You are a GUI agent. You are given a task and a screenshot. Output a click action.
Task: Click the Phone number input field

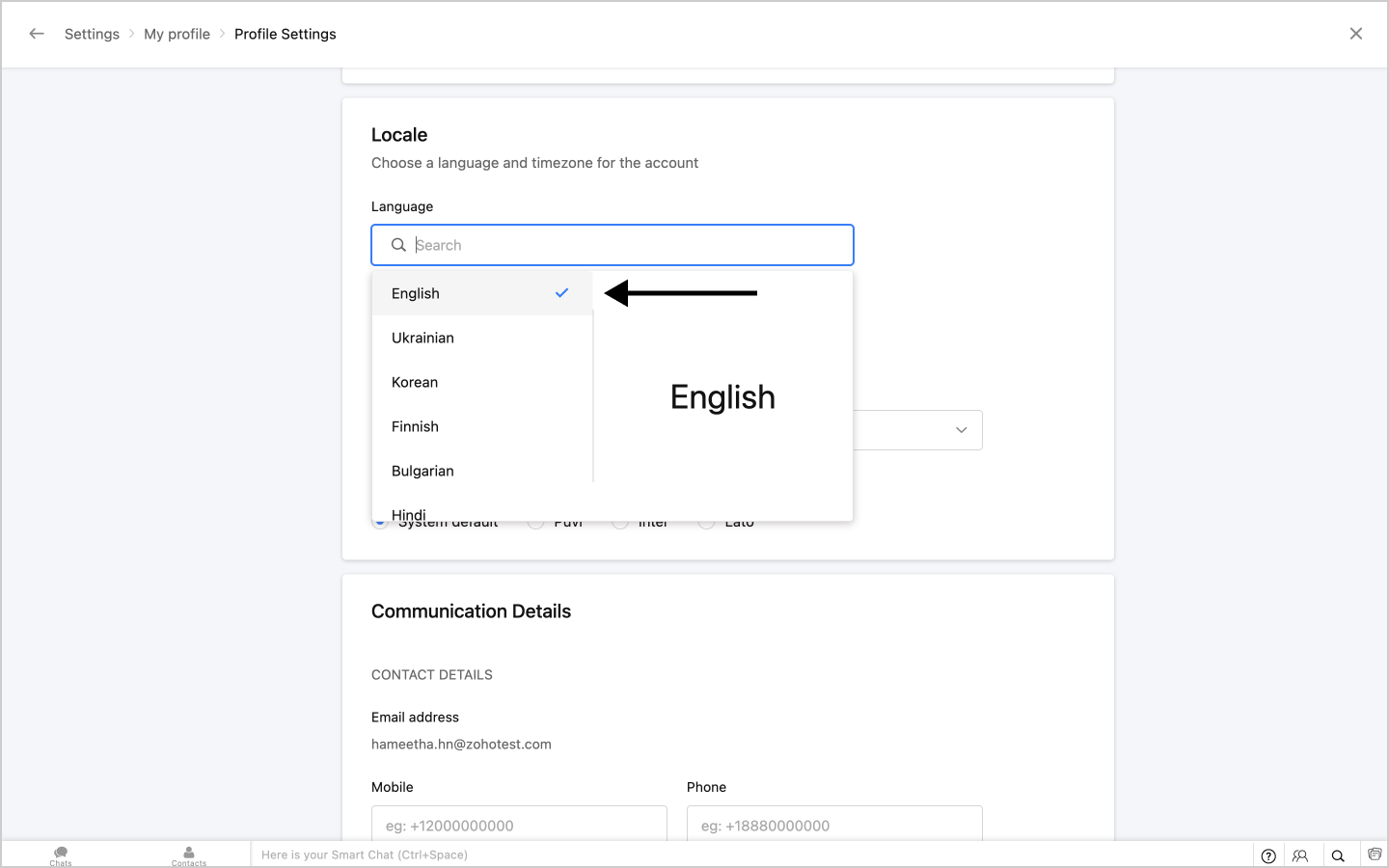834,825
